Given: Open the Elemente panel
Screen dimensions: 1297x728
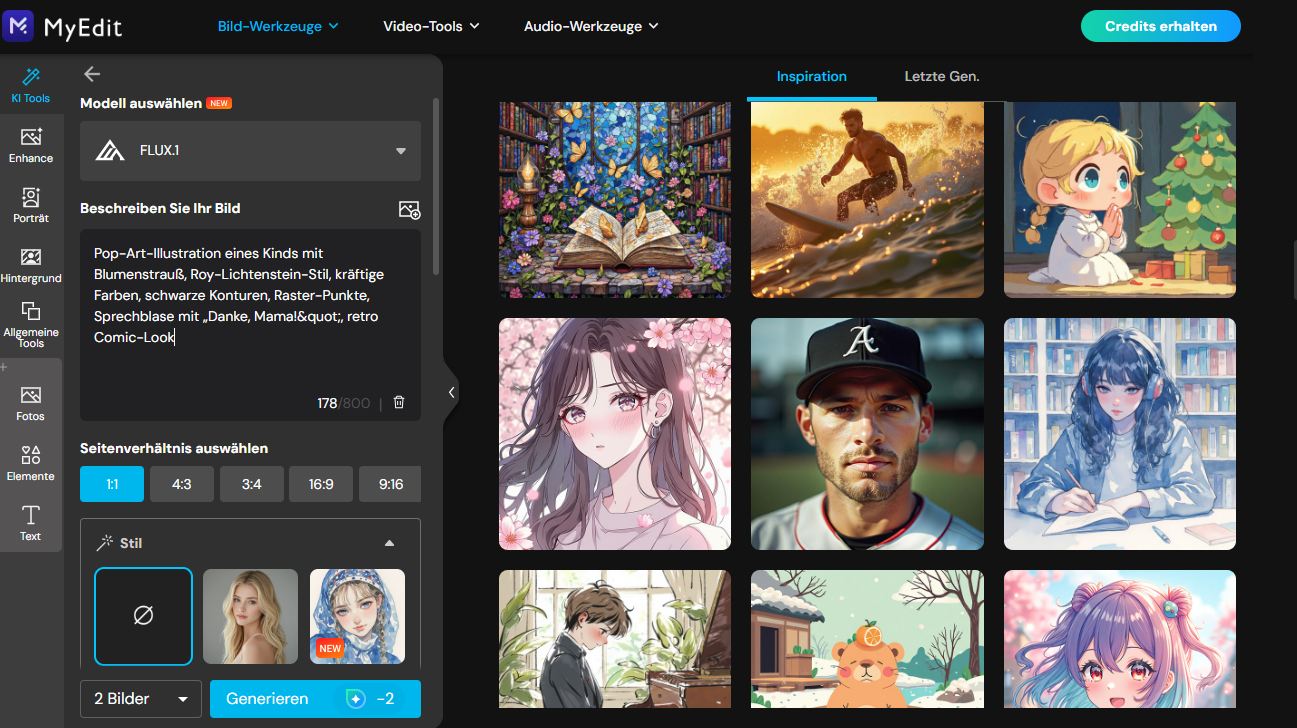Looking at the screenshot, I should tap(31, 462).
